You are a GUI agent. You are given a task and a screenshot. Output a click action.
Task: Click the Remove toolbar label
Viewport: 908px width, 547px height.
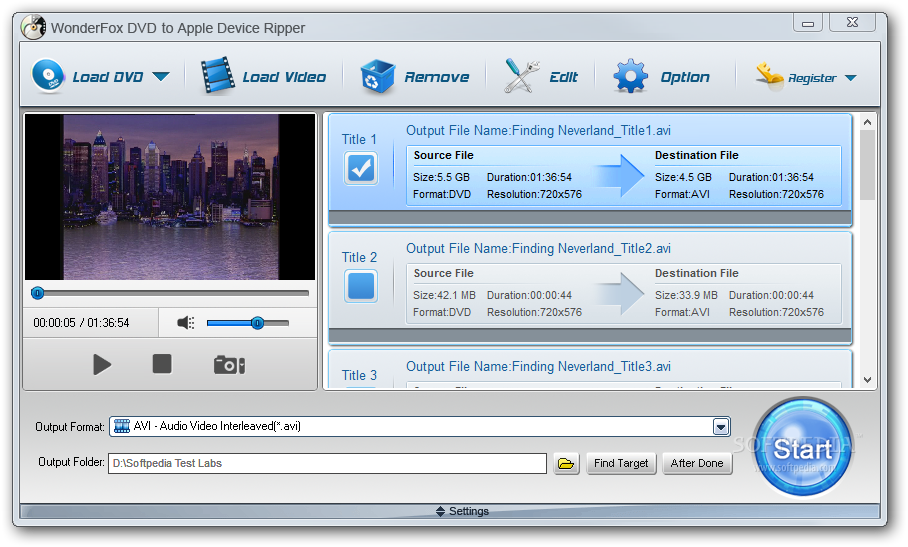tap(437, 77)
